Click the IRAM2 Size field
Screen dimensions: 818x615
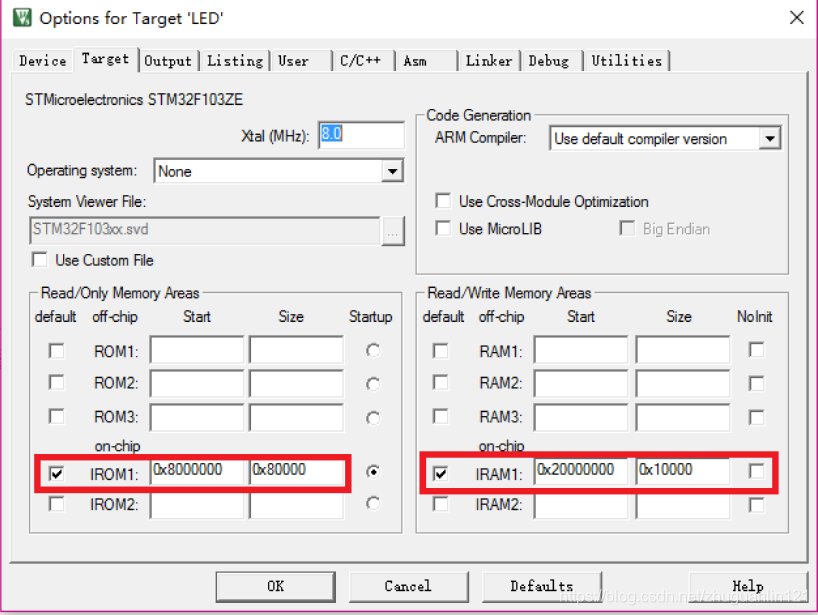point(682,505)
